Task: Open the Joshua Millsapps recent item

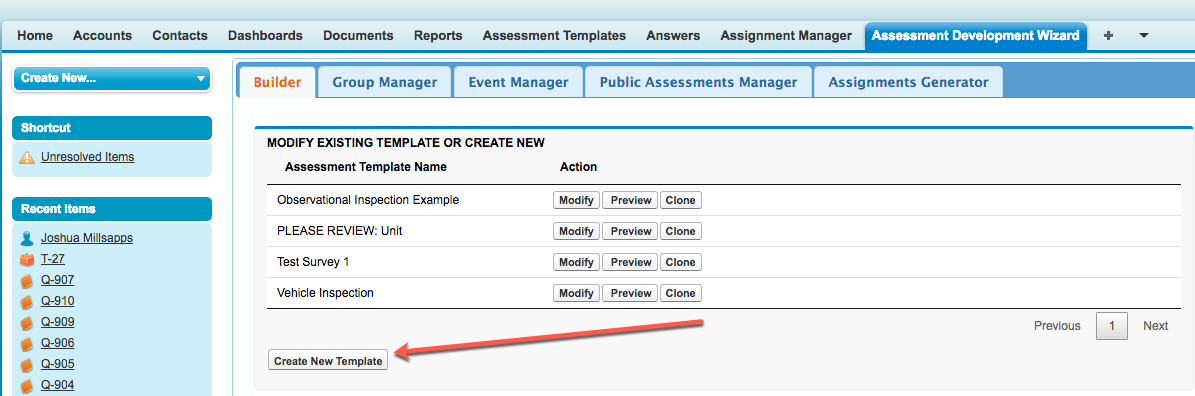Action: point(87,238)
